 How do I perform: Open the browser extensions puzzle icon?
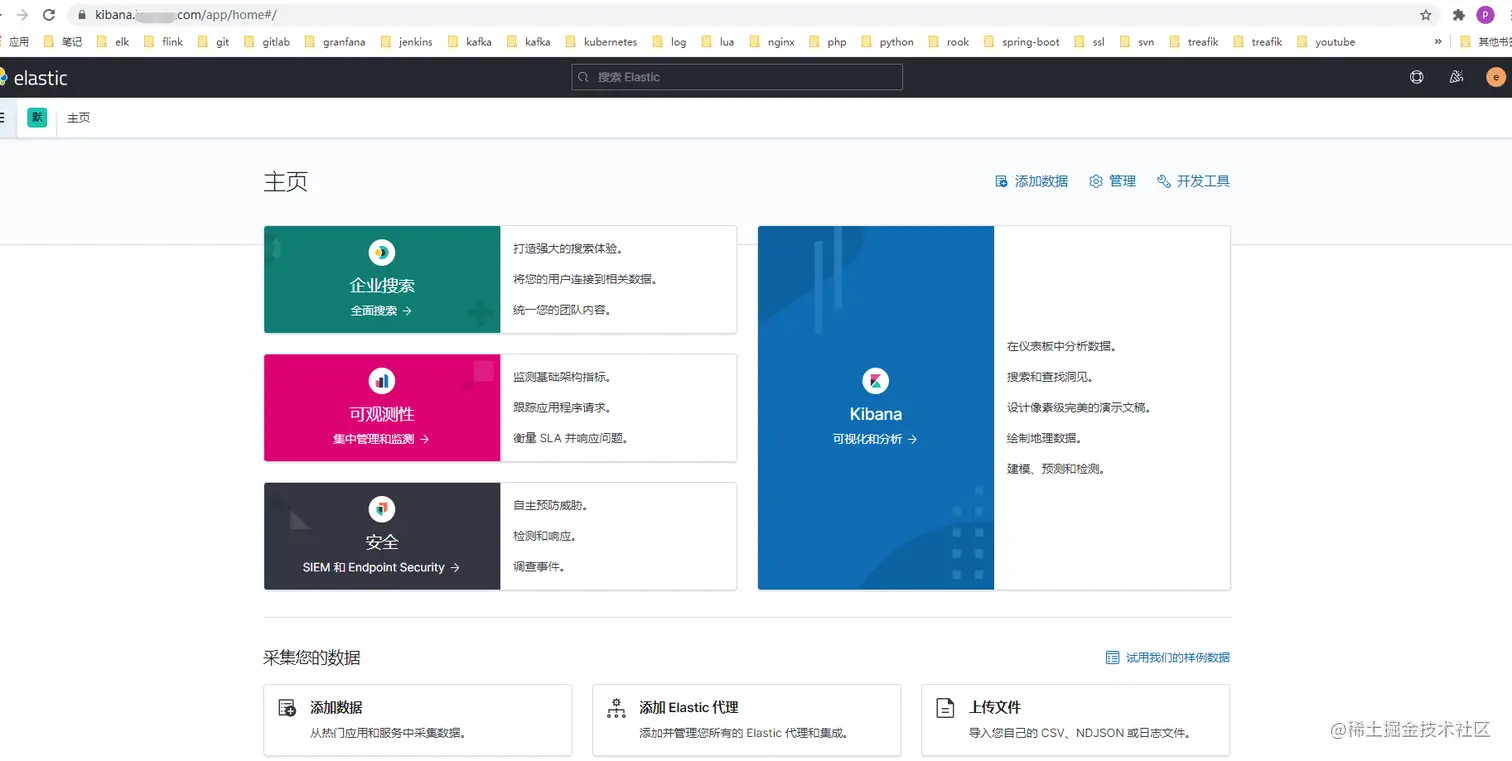tap(1458, 15)
